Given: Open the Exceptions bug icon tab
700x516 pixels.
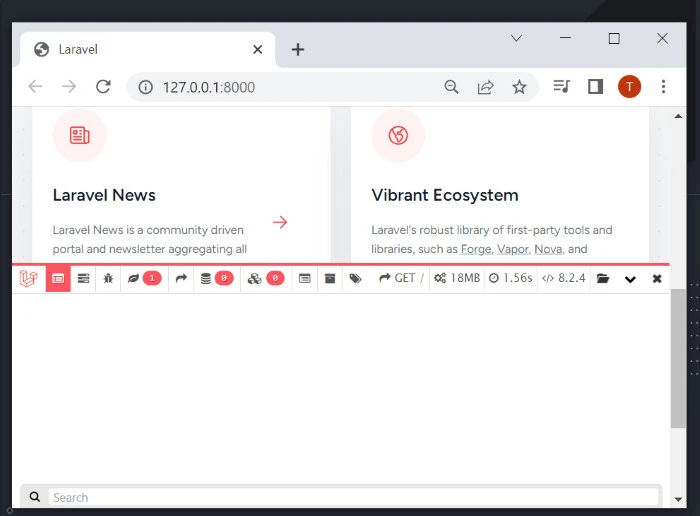Looking at the screenshot, I should click(108, 278).
